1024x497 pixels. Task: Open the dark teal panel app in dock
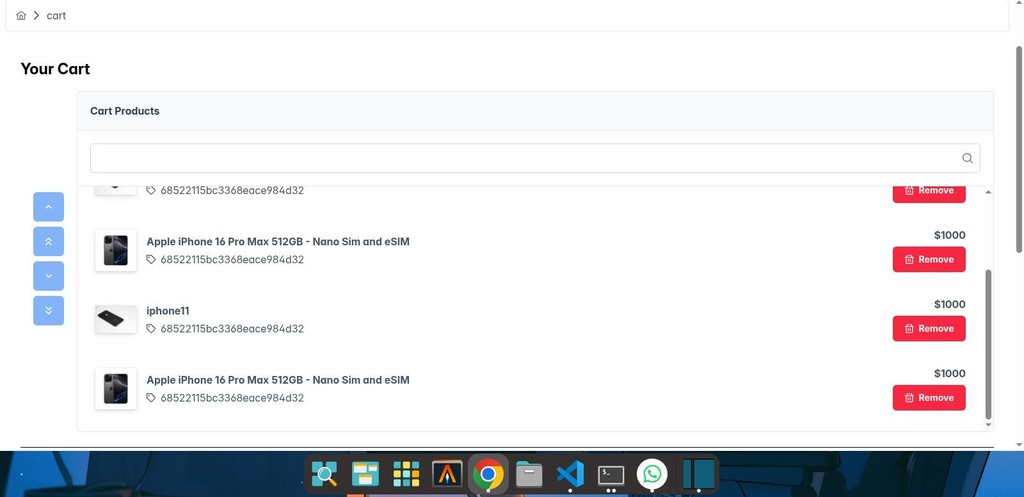pos(698,473)
